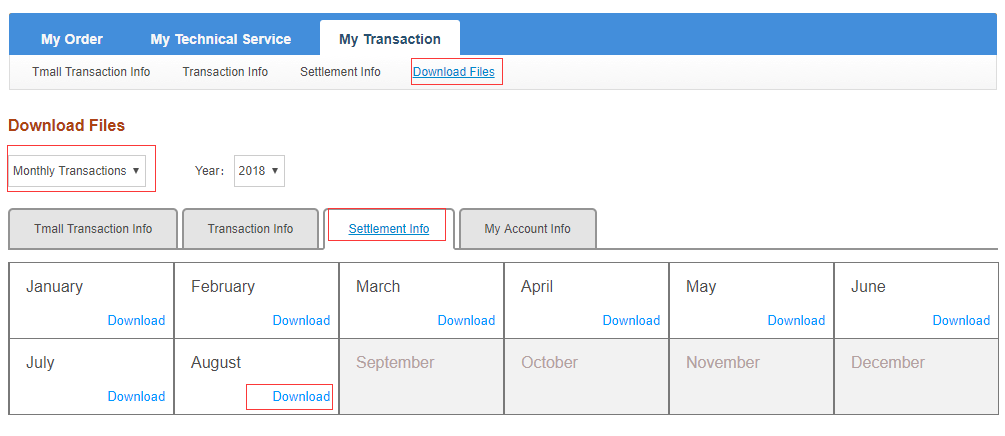Open Tmall Transaction Info in submenu bar
Image resolution: width=1005 pixels, height=436 pixels.
pyautogui.click(x=91, y=72)
